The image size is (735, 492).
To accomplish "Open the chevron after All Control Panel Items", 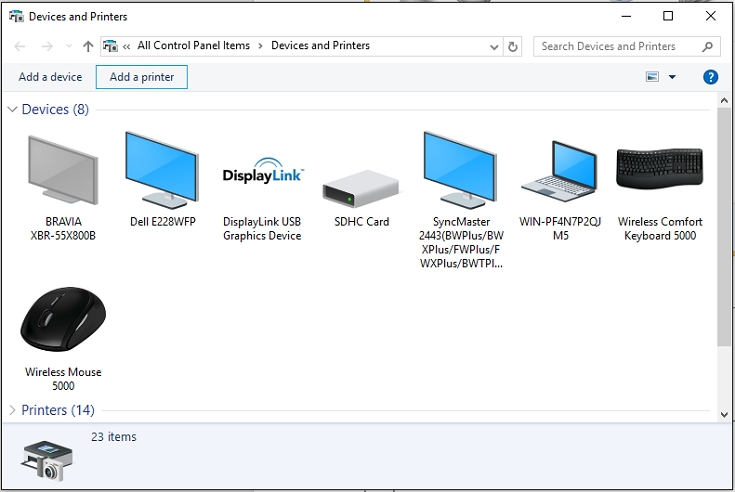I will coord(260,46).
